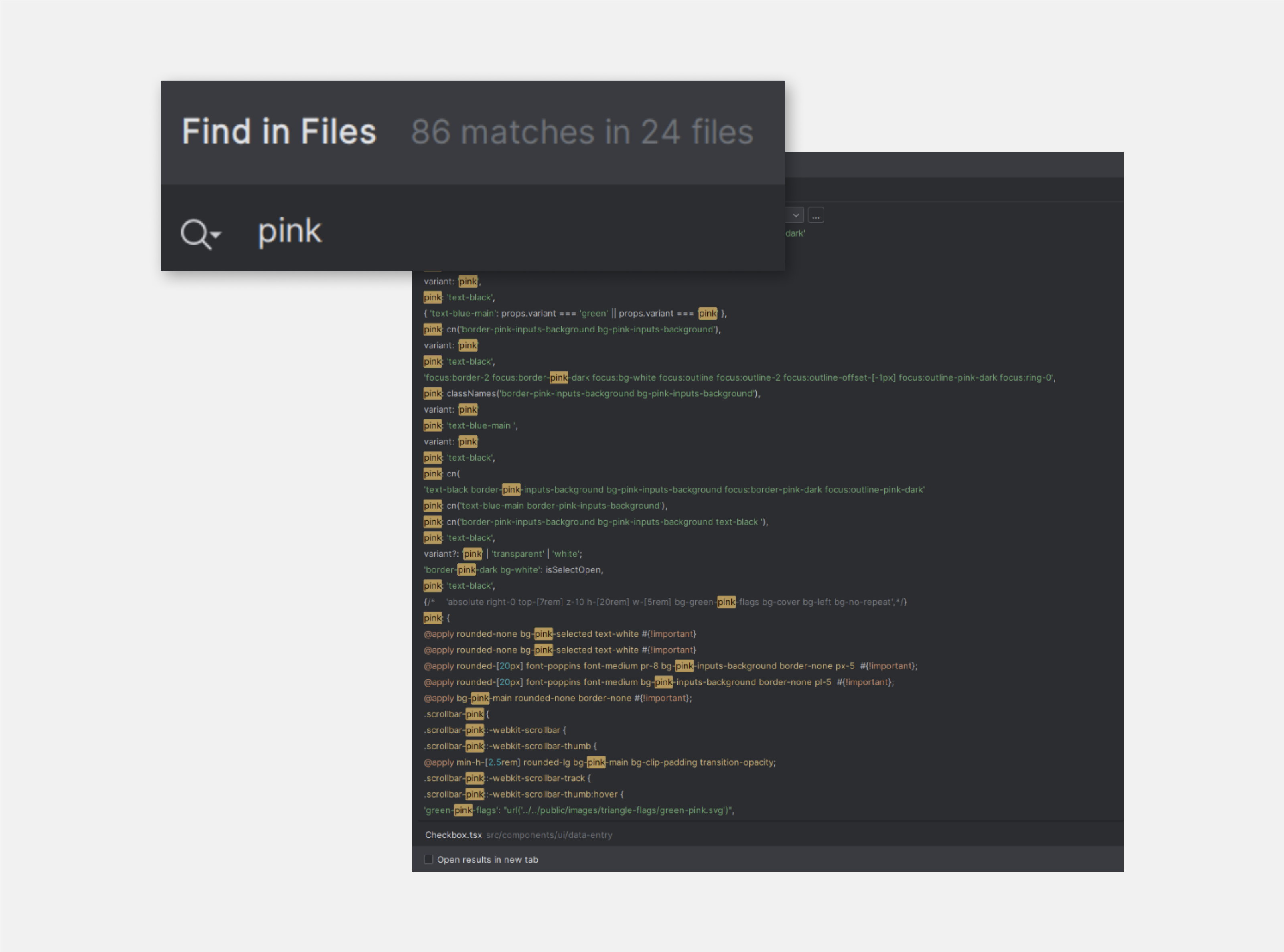Select result '.scrollbar-pink::-webkit-scrollbar {'
This screenshot has height=952, width=1284.
click(495, 730)
